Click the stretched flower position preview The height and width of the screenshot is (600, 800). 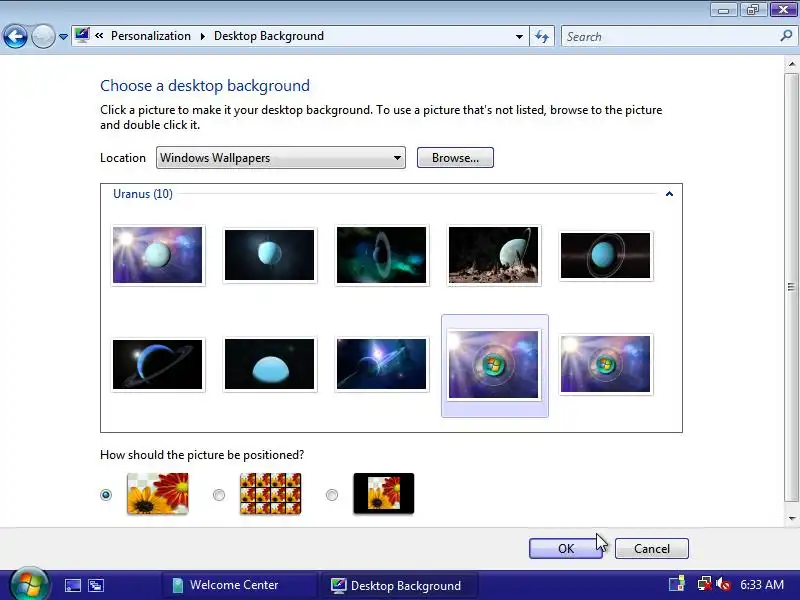[x=158, y=493]
